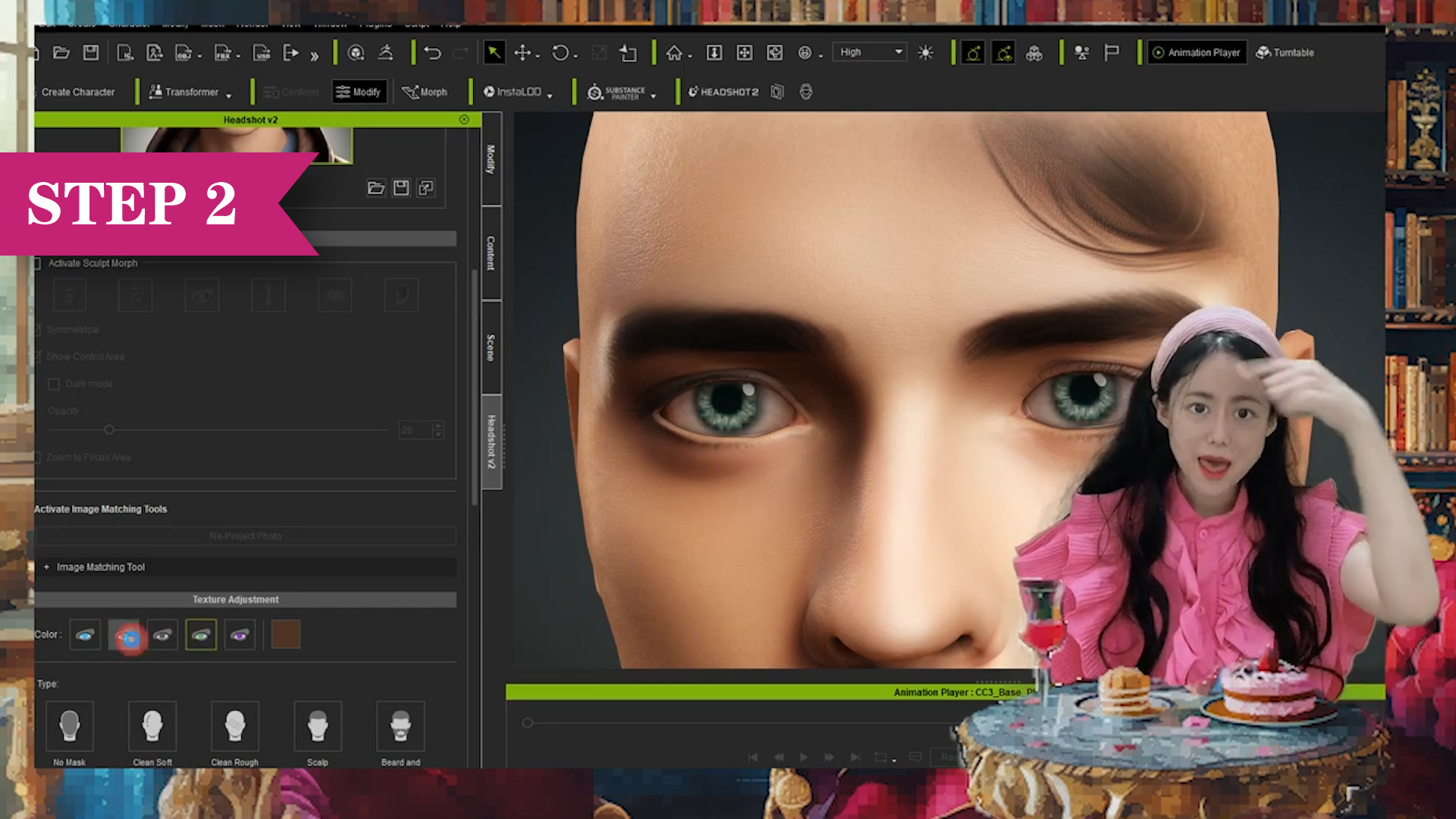Open the Rotate tool dropdown arrow

576,56
